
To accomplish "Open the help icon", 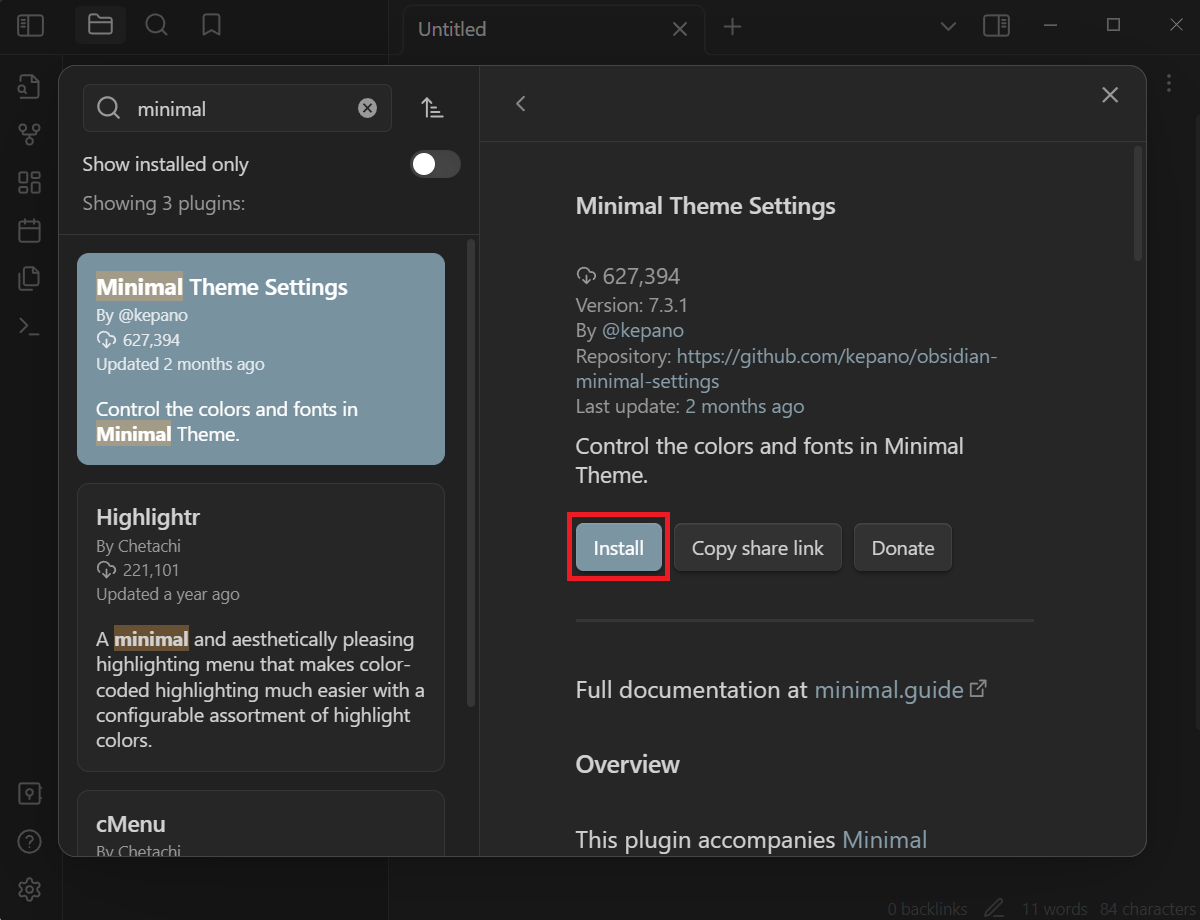I will pyautogui.click(x=29, y=841).
